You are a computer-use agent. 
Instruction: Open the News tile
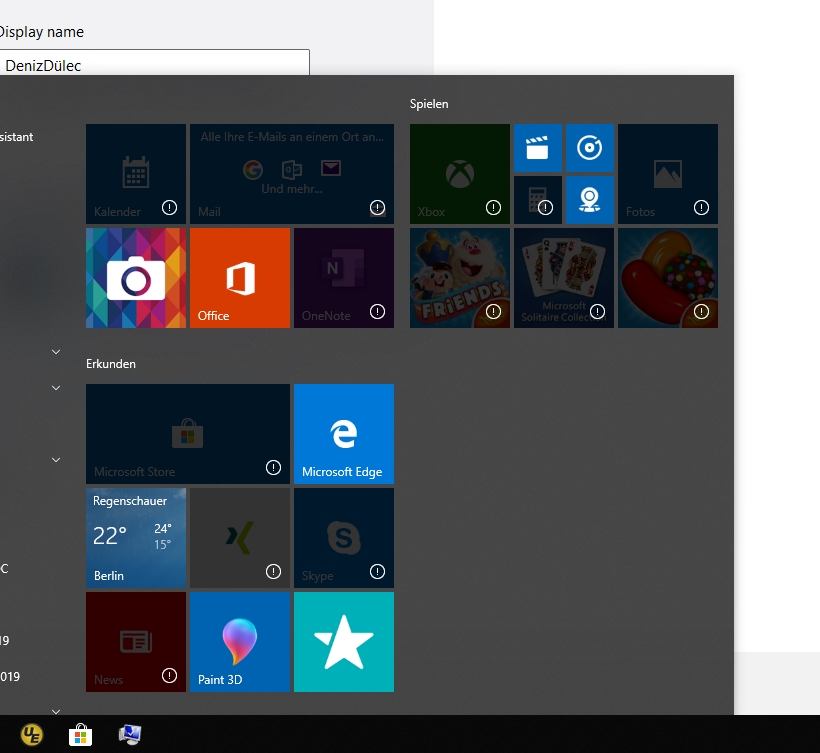pos(136,642)
